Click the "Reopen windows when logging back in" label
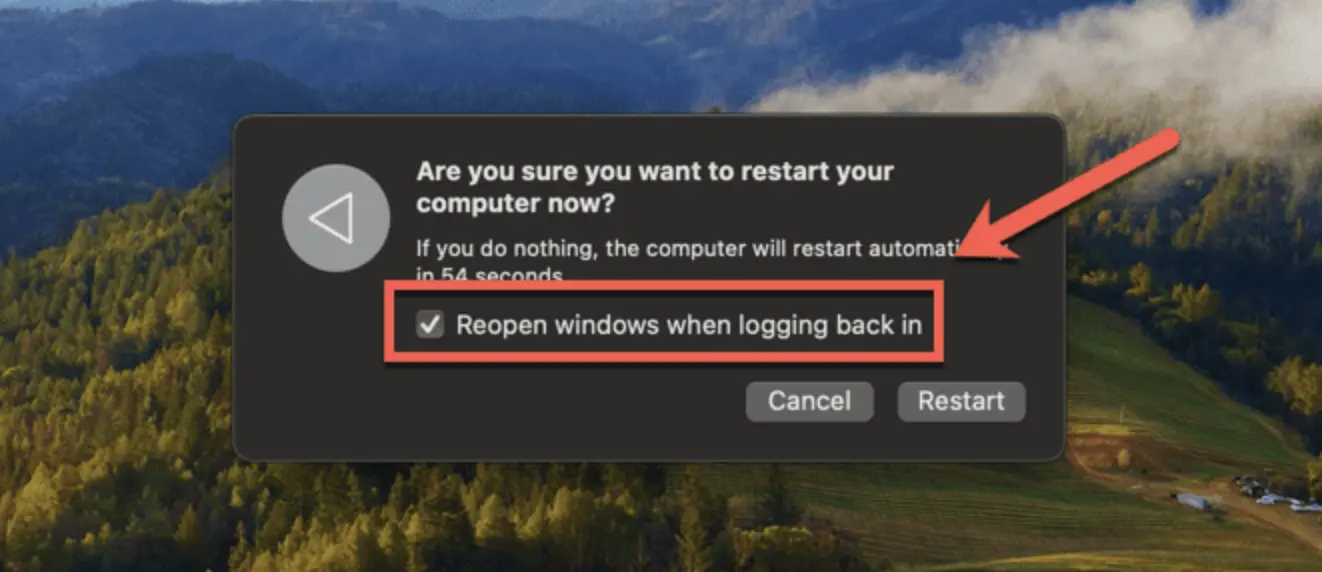Image resolution: width=1322 pixels, height=572 pixels. (x=689, y=324)
